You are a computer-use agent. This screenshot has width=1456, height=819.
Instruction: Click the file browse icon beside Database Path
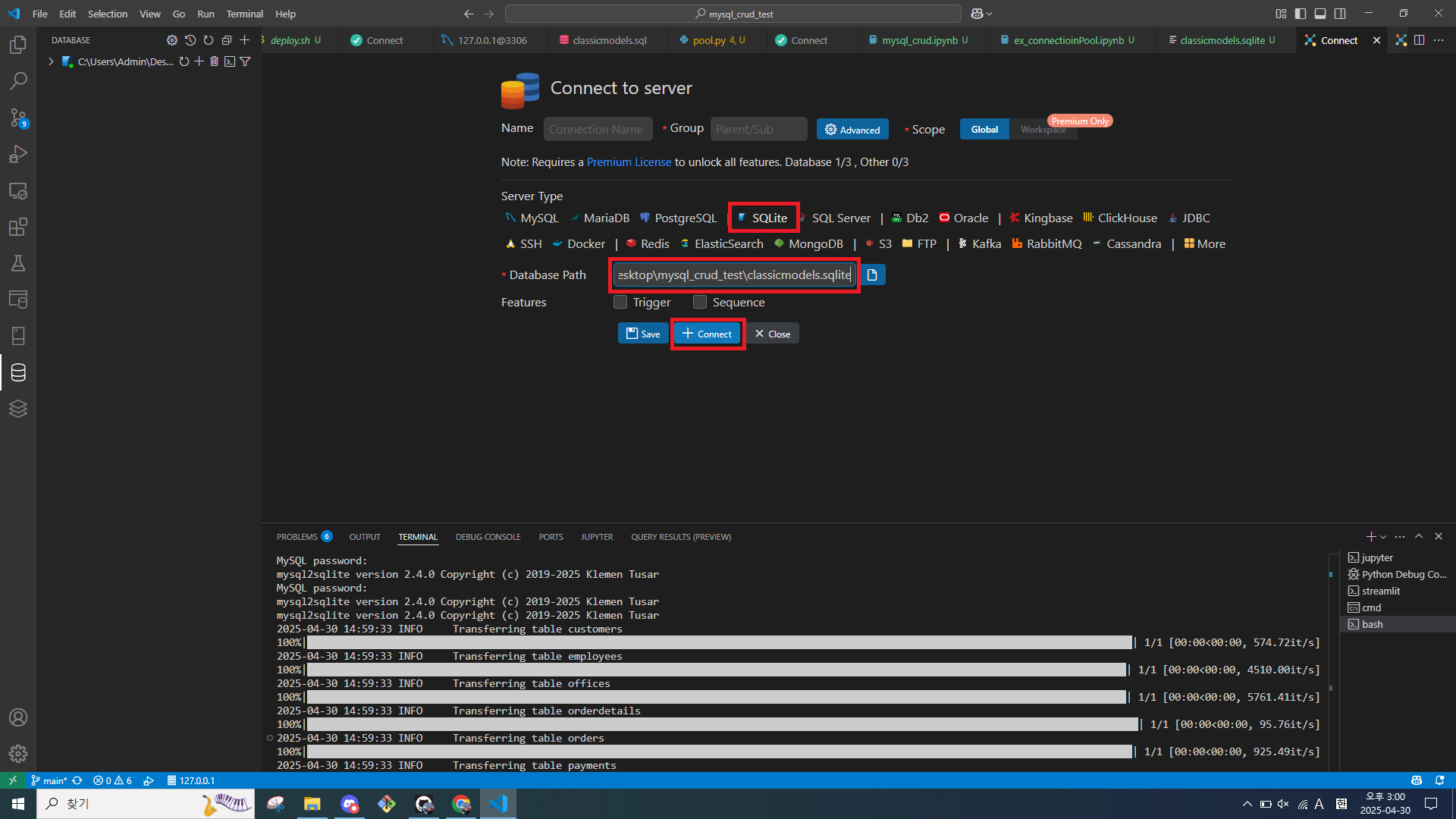[872, 275]
